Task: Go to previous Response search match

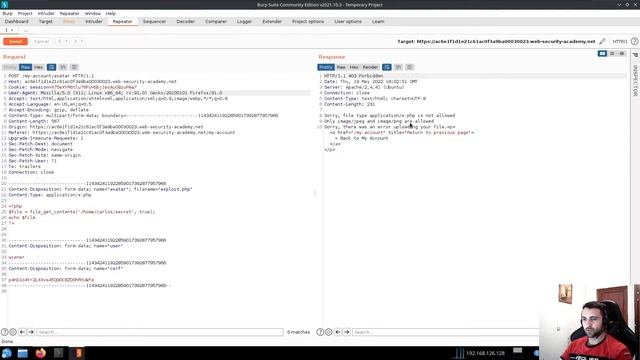Action: tap(338, 332)
